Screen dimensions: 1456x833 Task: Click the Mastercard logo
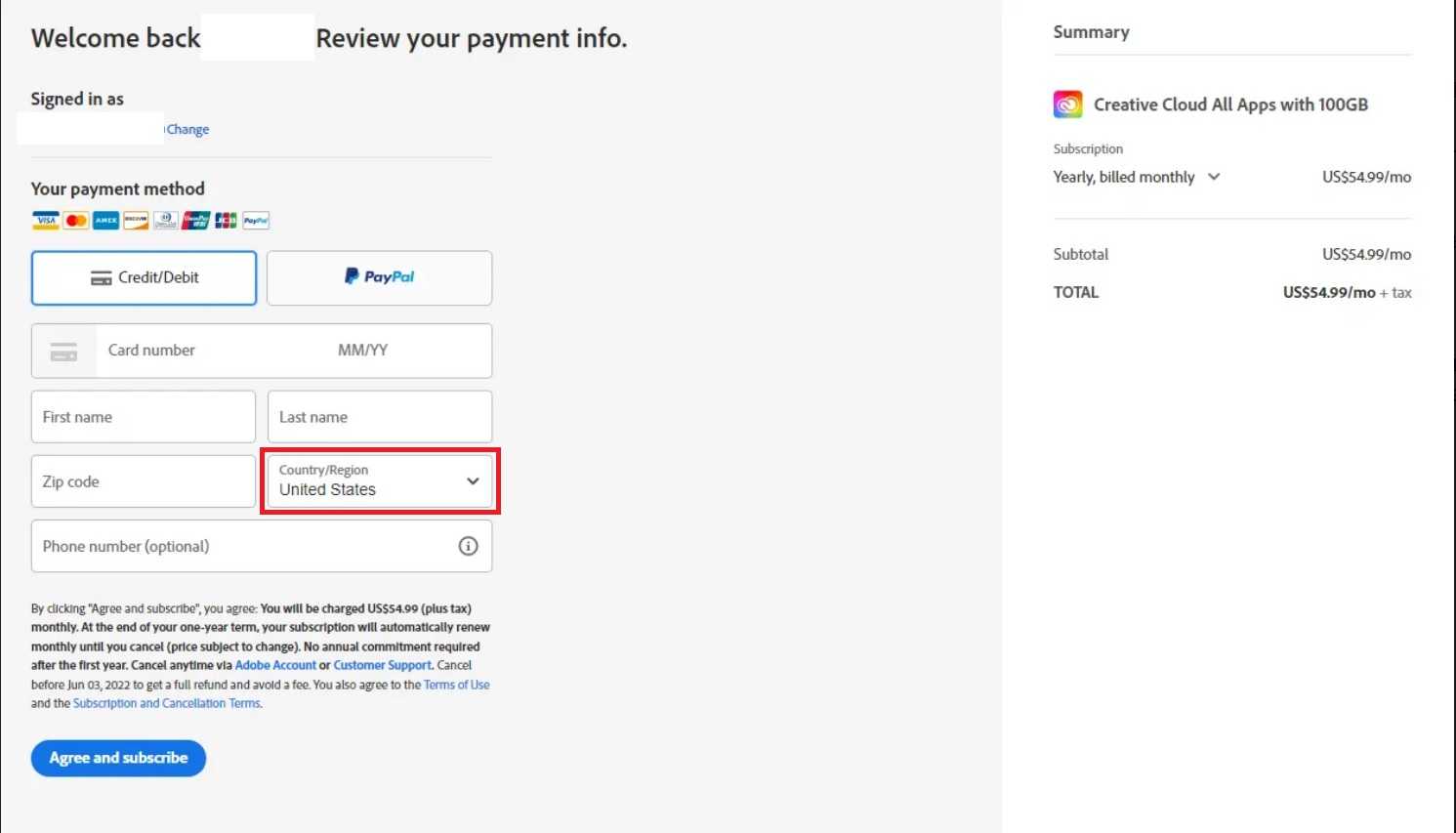click(75, 221)
